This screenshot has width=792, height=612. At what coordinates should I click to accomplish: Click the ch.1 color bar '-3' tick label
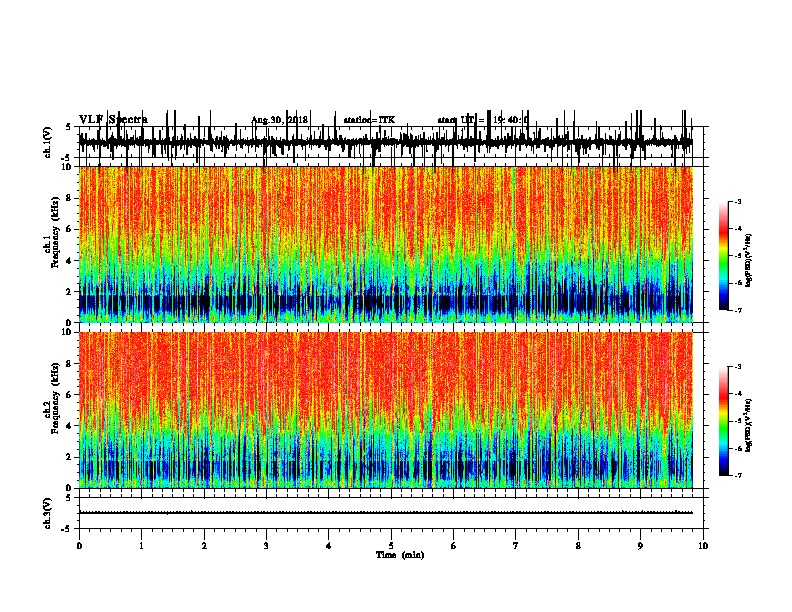click(x=738, y=201)
